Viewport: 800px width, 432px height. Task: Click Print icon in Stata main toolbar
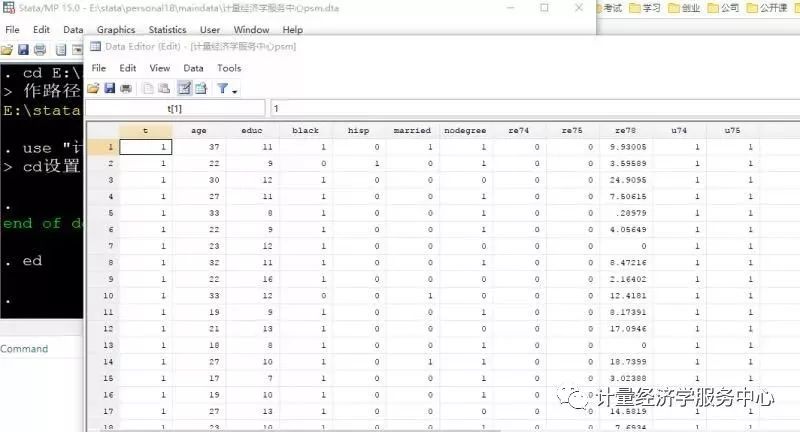[x=40, y=49]
